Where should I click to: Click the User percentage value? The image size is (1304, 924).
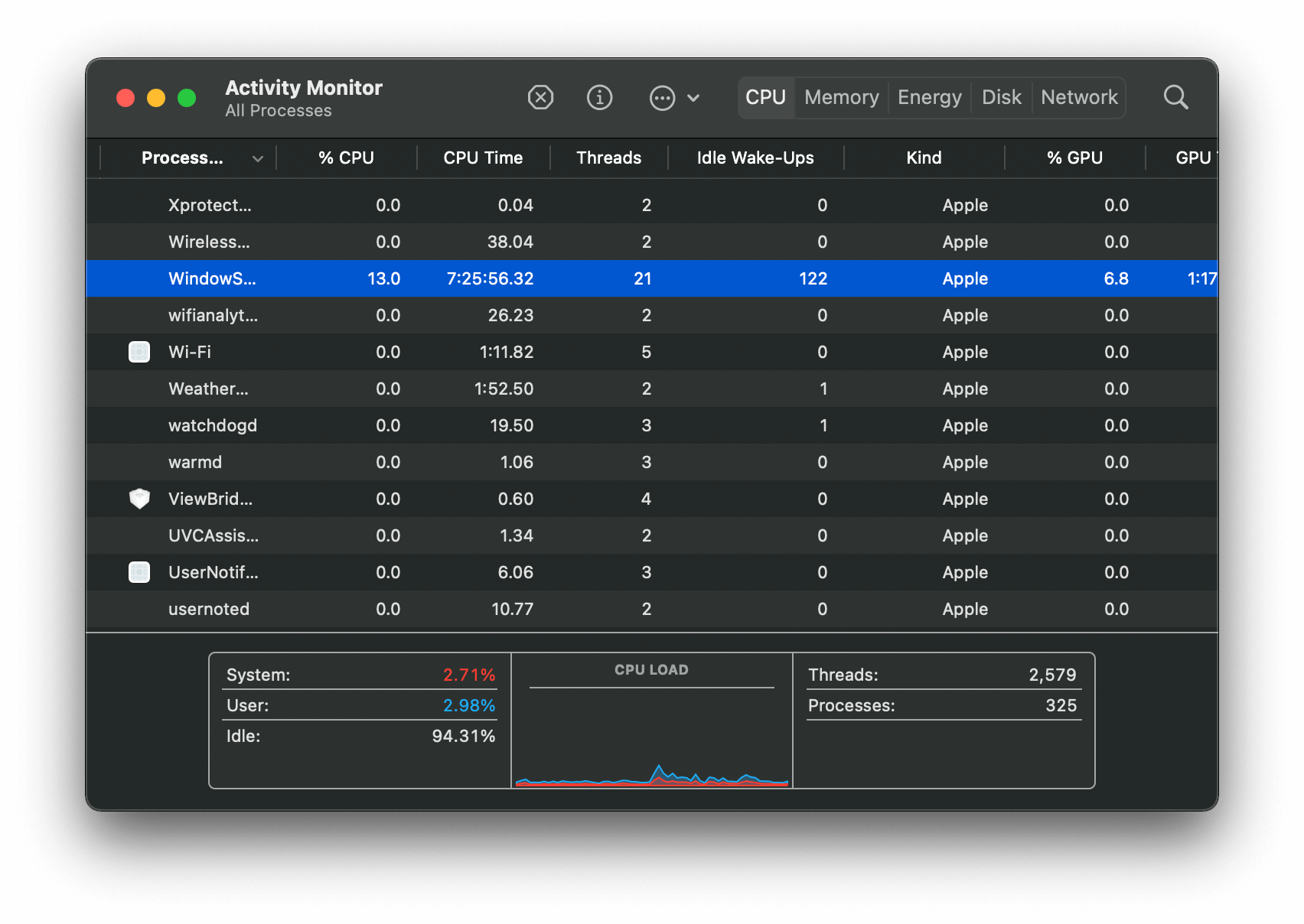tap(469, 705)
